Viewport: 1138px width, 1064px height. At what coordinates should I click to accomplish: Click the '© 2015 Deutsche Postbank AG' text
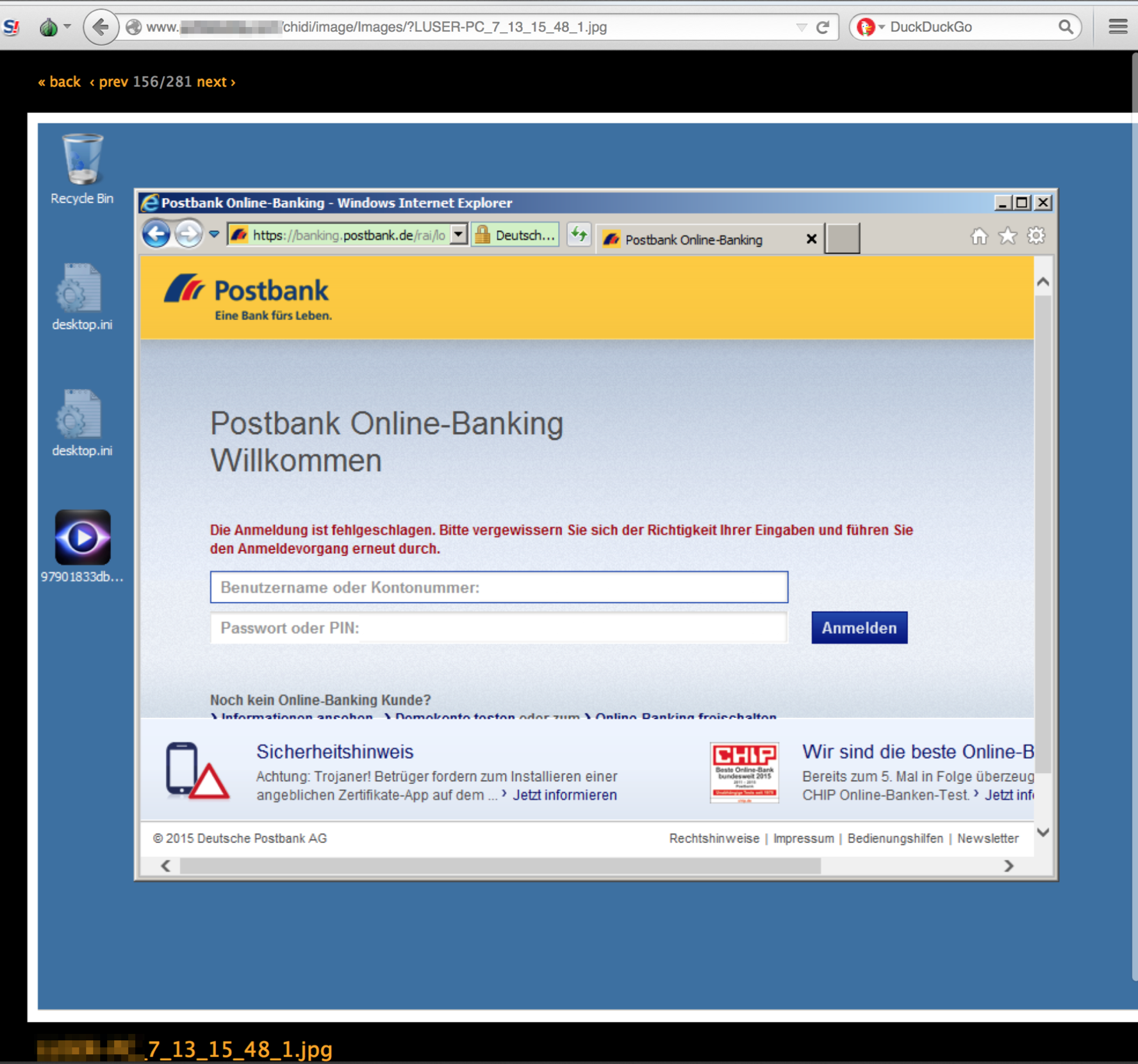pyautogui.click(x=240, y=838)
